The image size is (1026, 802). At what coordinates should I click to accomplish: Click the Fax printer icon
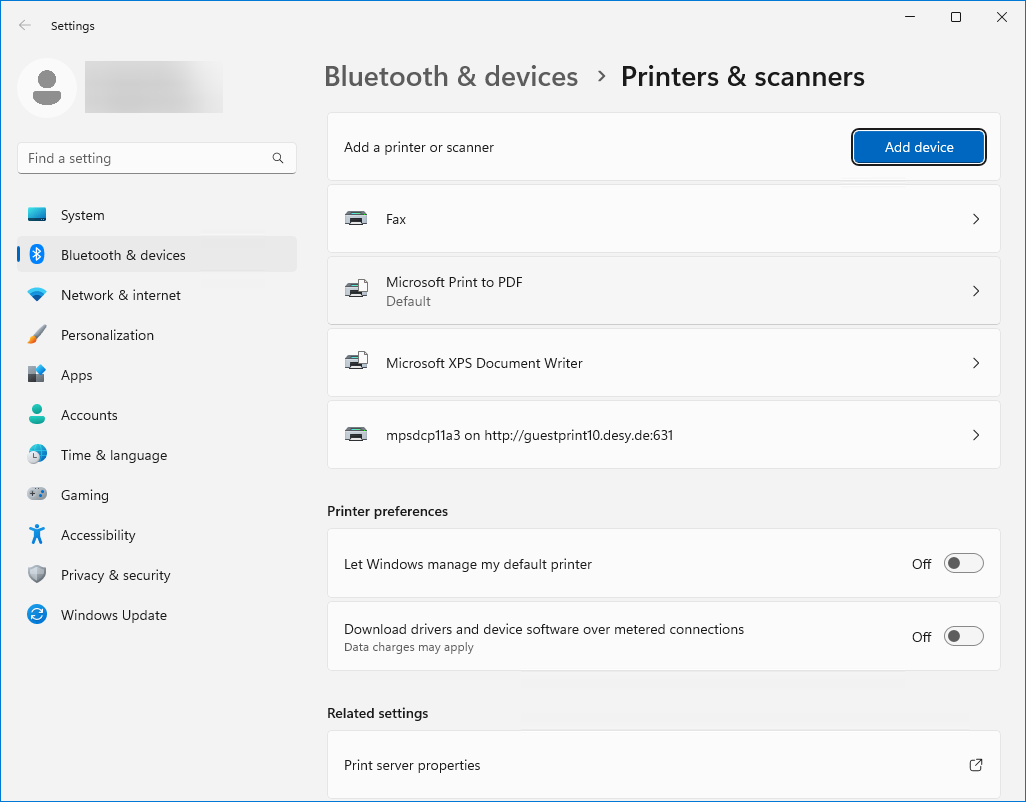356,219
